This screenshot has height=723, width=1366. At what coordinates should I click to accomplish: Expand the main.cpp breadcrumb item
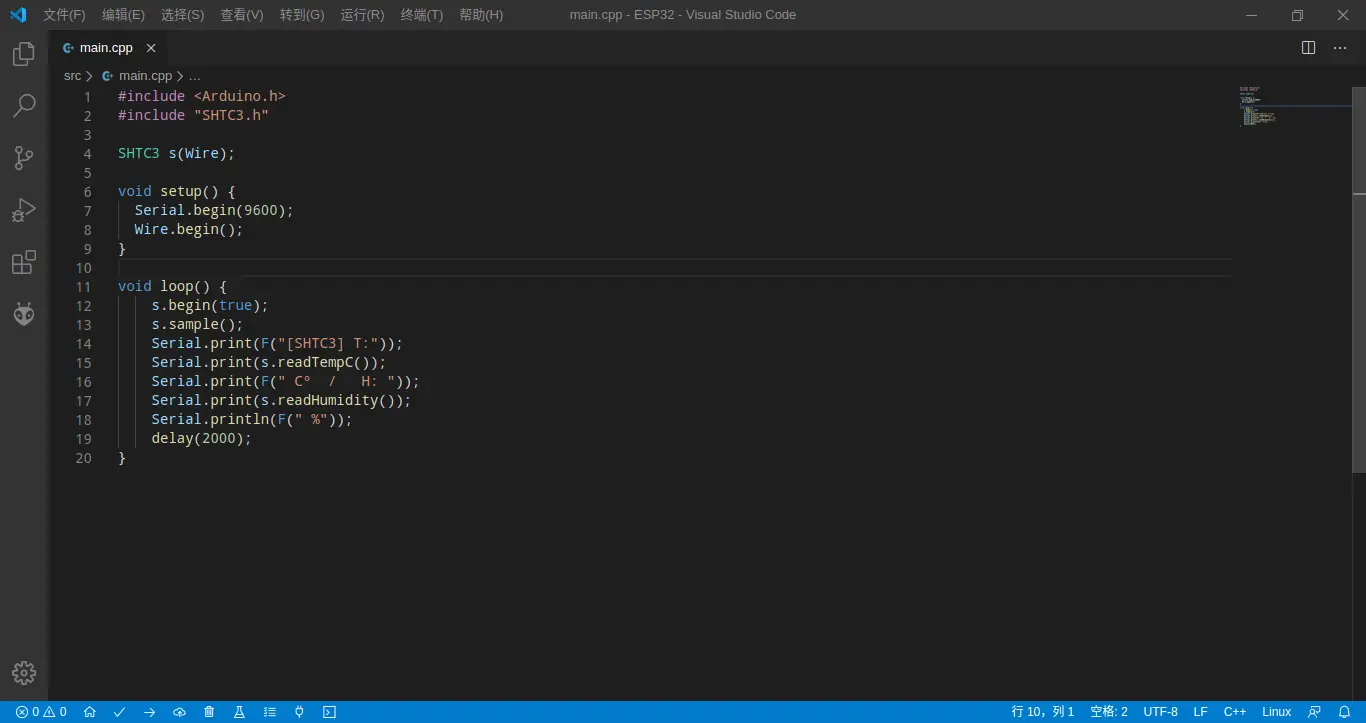[x=145, y=76]
